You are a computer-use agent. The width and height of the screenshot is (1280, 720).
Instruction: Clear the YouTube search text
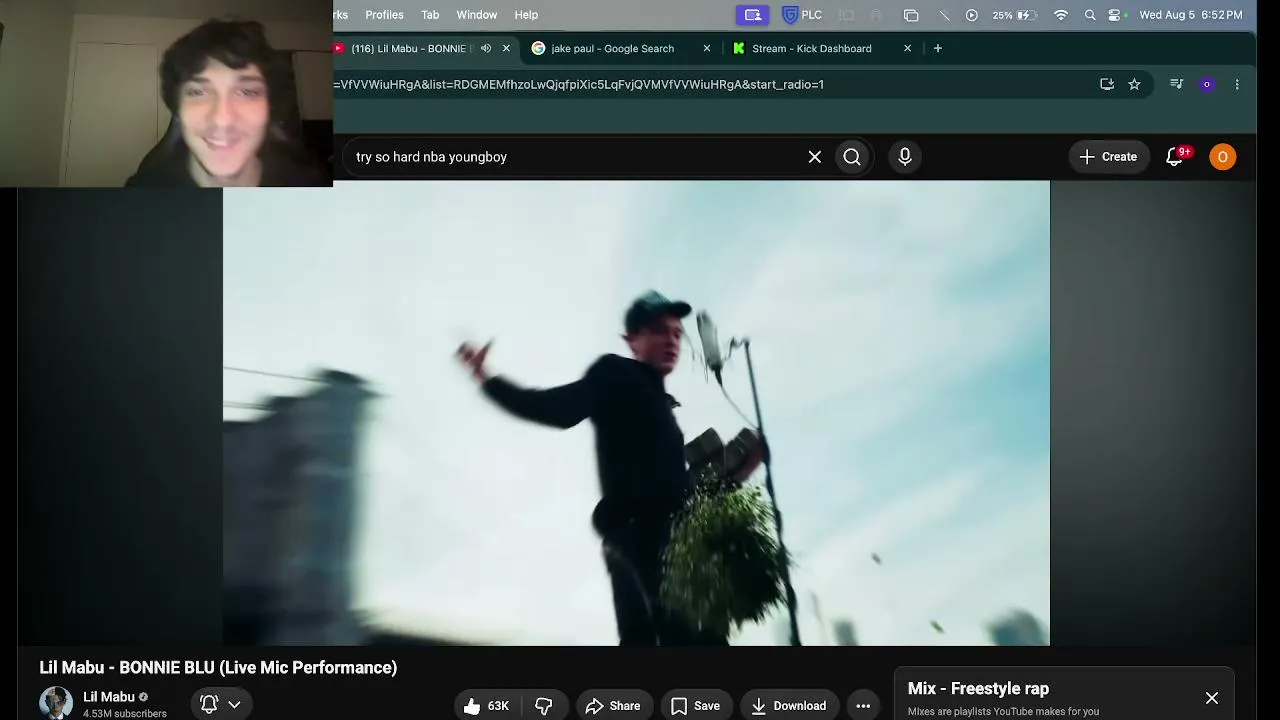tap(815, 157)
